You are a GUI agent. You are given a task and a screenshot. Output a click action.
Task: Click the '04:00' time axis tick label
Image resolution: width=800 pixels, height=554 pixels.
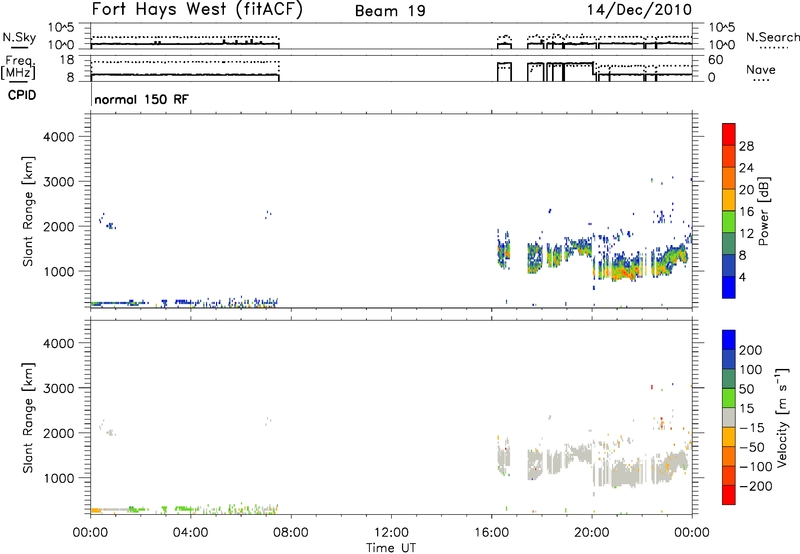click(x=190, y=533)
